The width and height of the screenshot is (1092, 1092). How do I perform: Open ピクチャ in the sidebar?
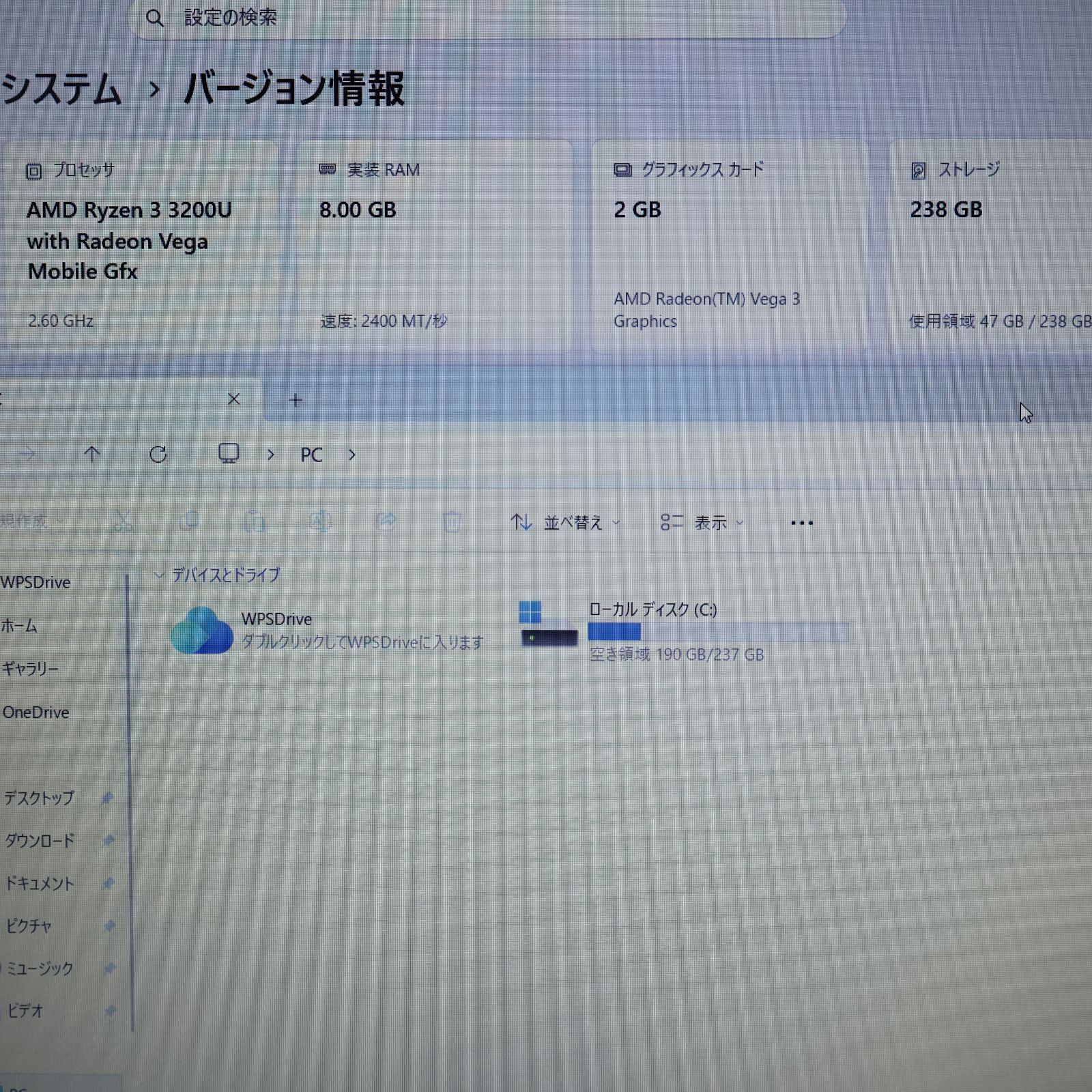(29, 925)
